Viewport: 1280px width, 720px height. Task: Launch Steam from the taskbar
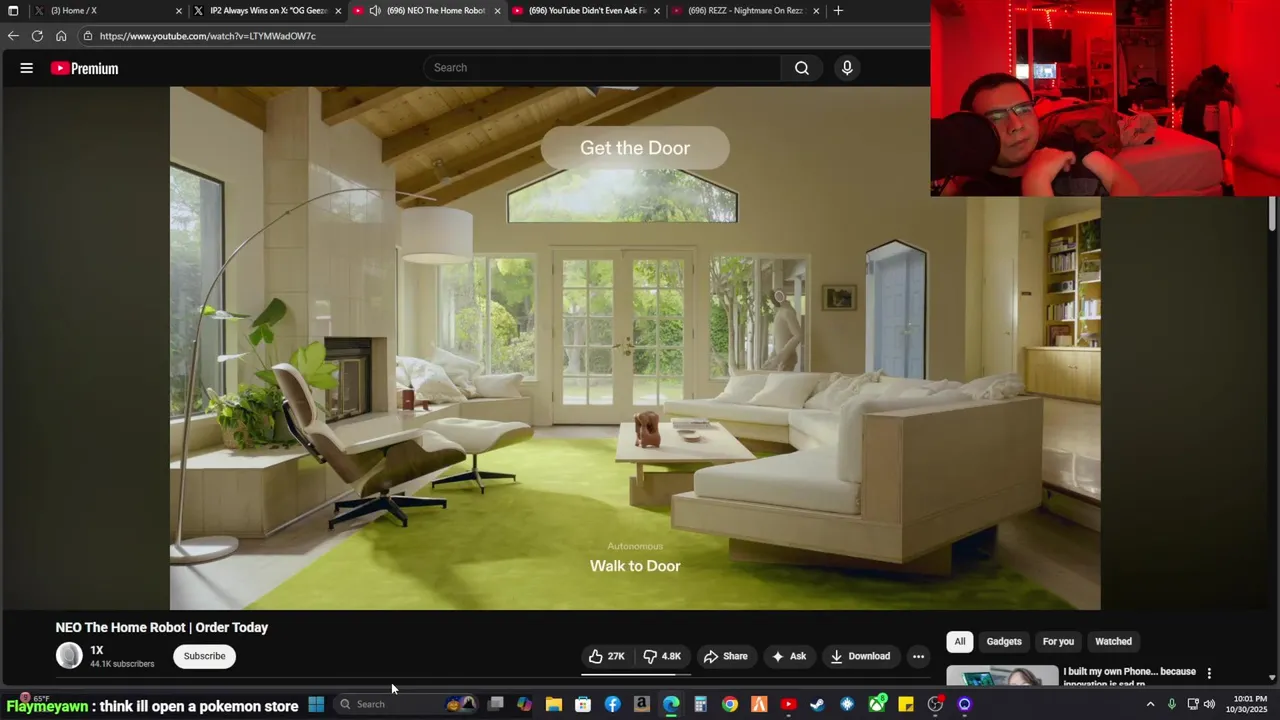[x=817, y=704]
